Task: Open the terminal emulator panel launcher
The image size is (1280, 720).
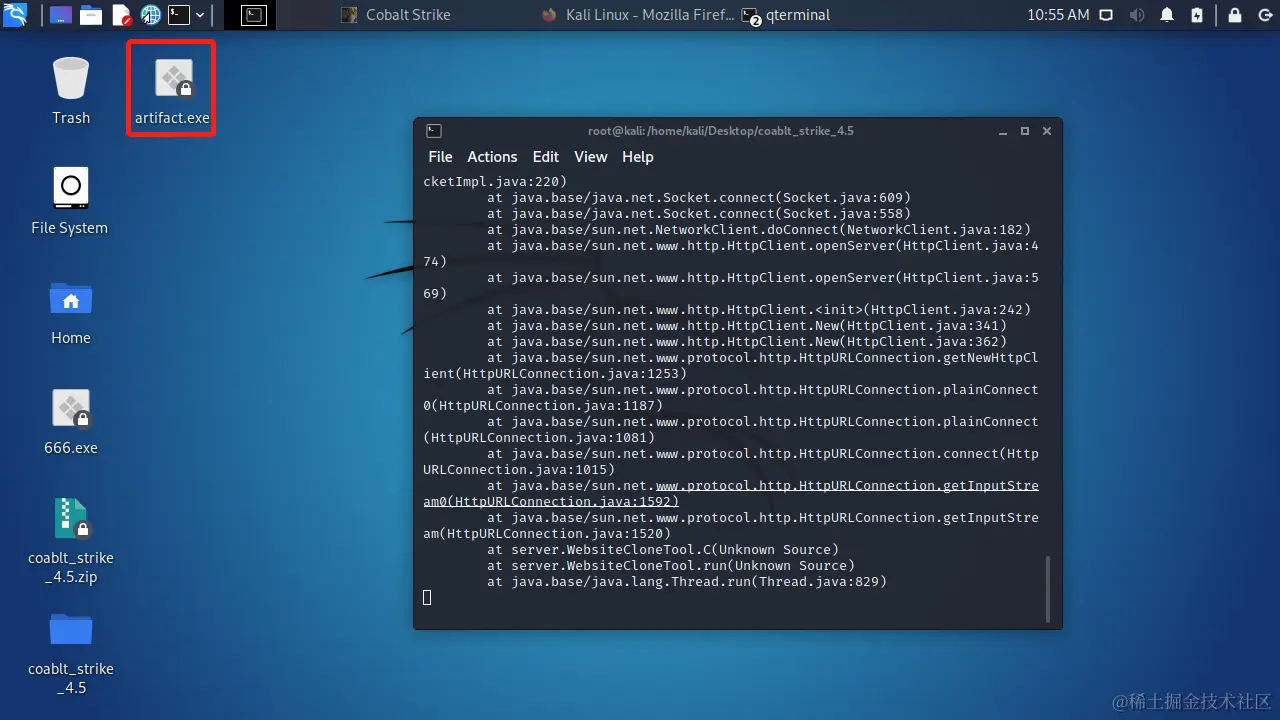Action: pos(179,15)
